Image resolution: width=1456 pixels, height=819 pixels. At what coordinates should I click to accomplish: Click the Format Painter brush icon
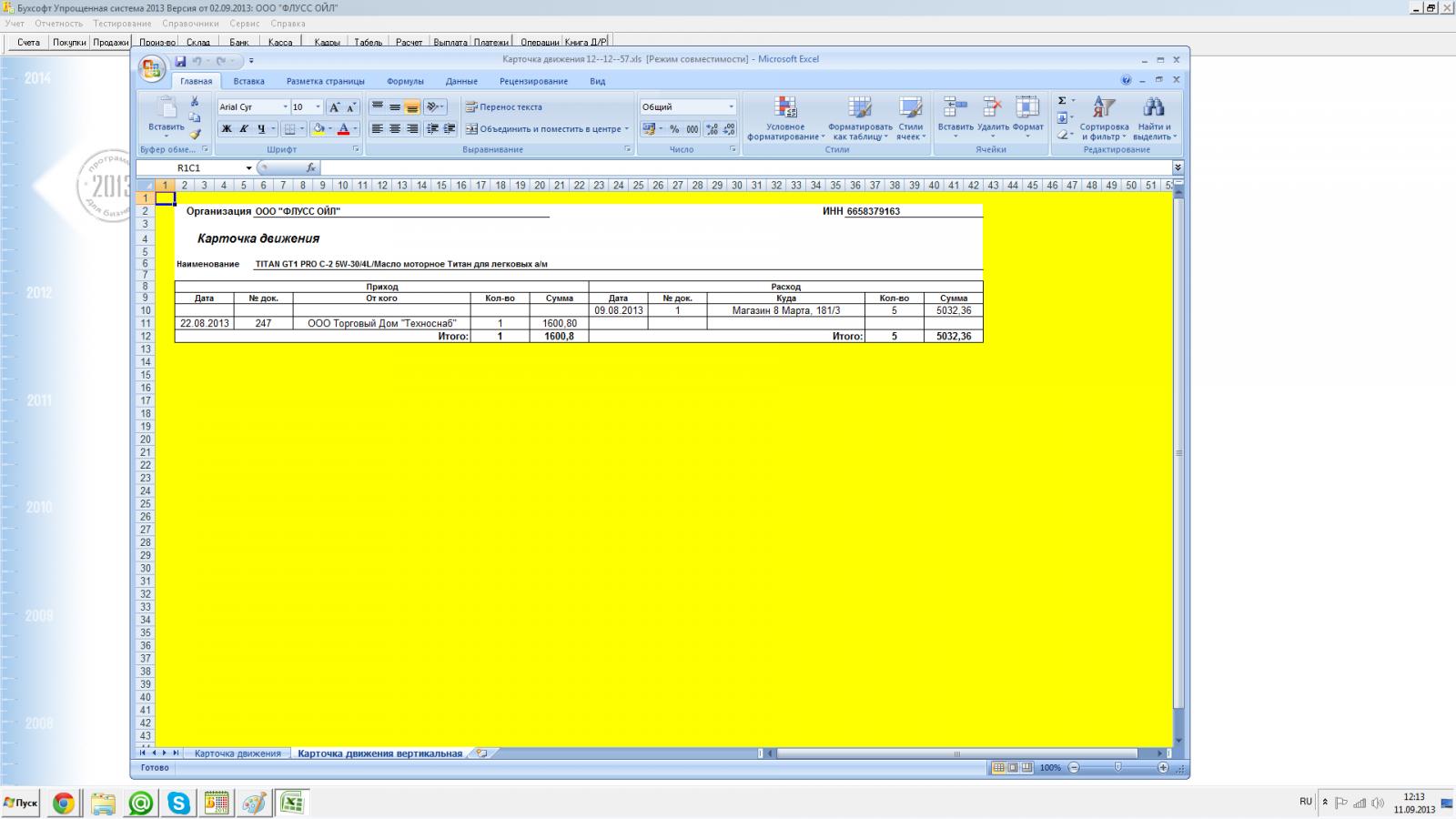195,135
